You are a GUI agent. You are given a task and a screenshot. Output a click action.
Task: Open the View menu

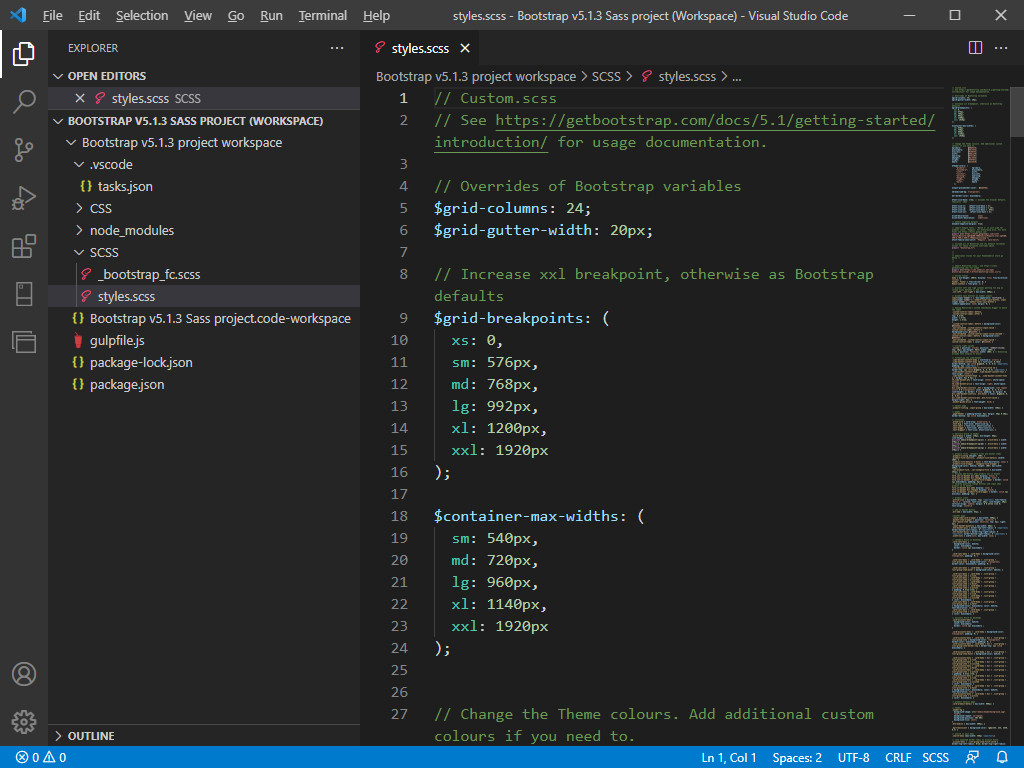197,16
